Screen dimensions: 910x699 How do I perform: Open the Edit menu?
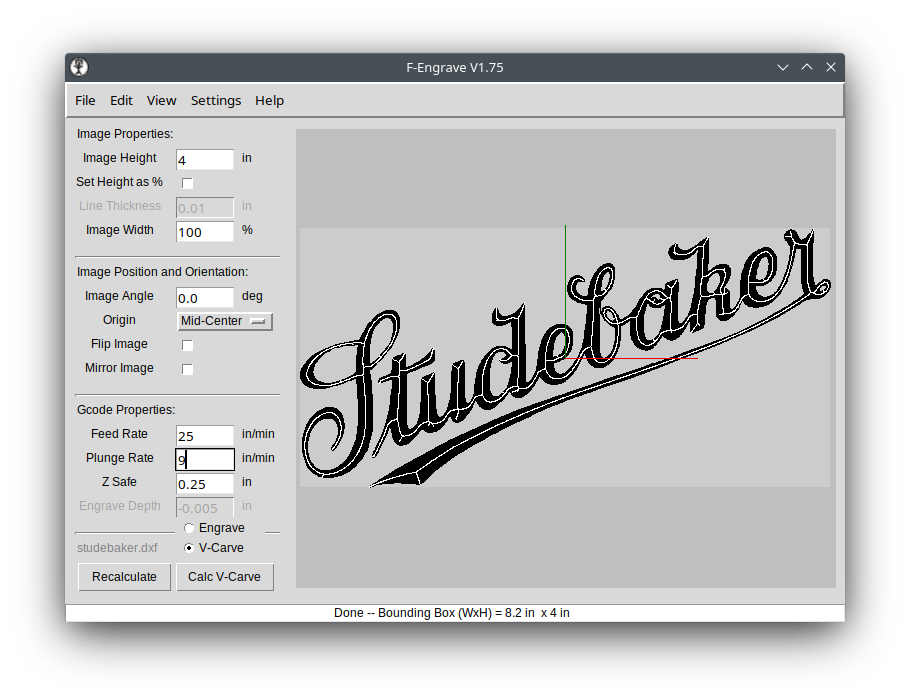click(121, 100)
